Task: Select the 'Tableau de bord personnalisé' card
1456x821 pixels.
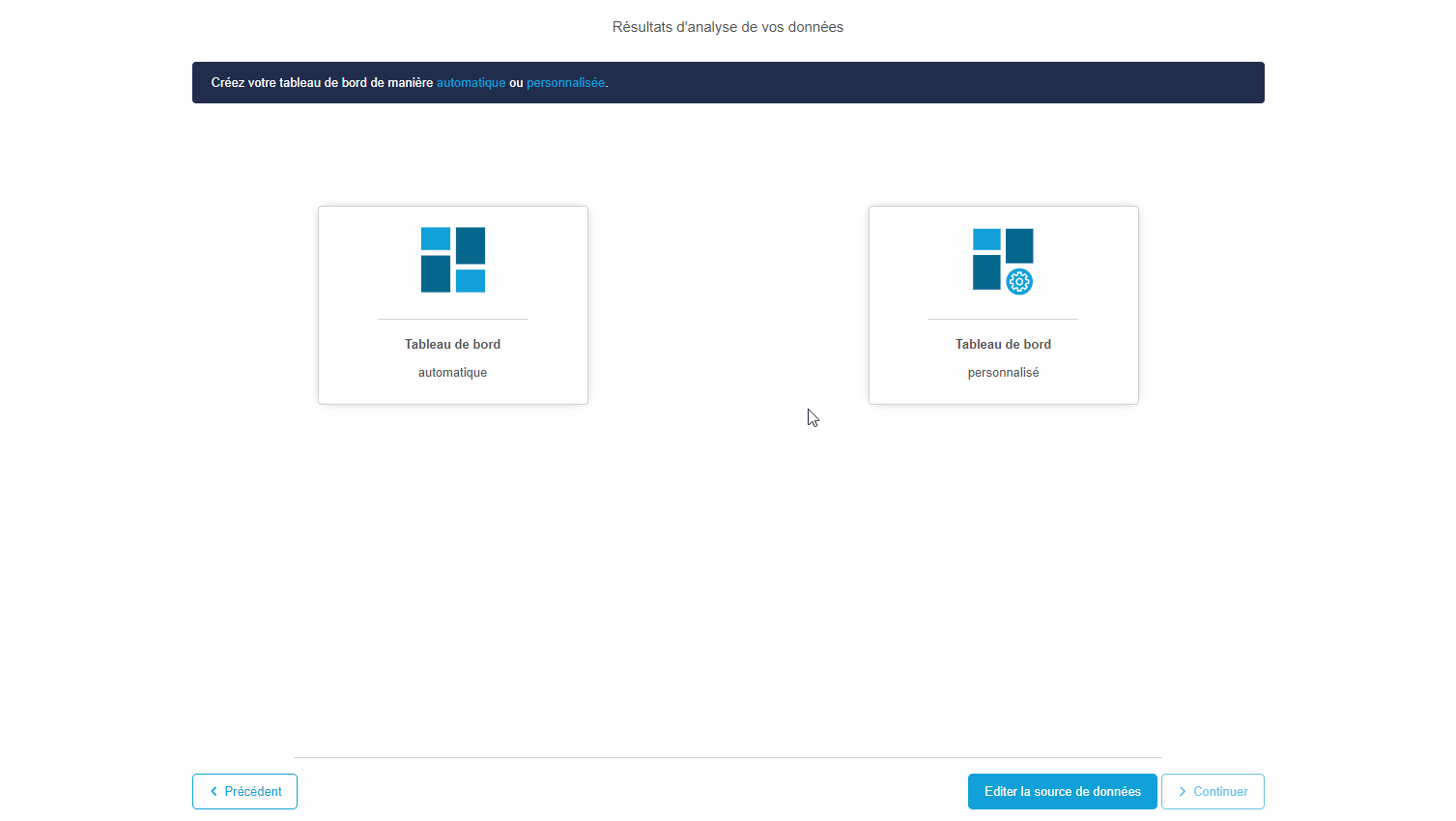Action: coord(1003,304)
